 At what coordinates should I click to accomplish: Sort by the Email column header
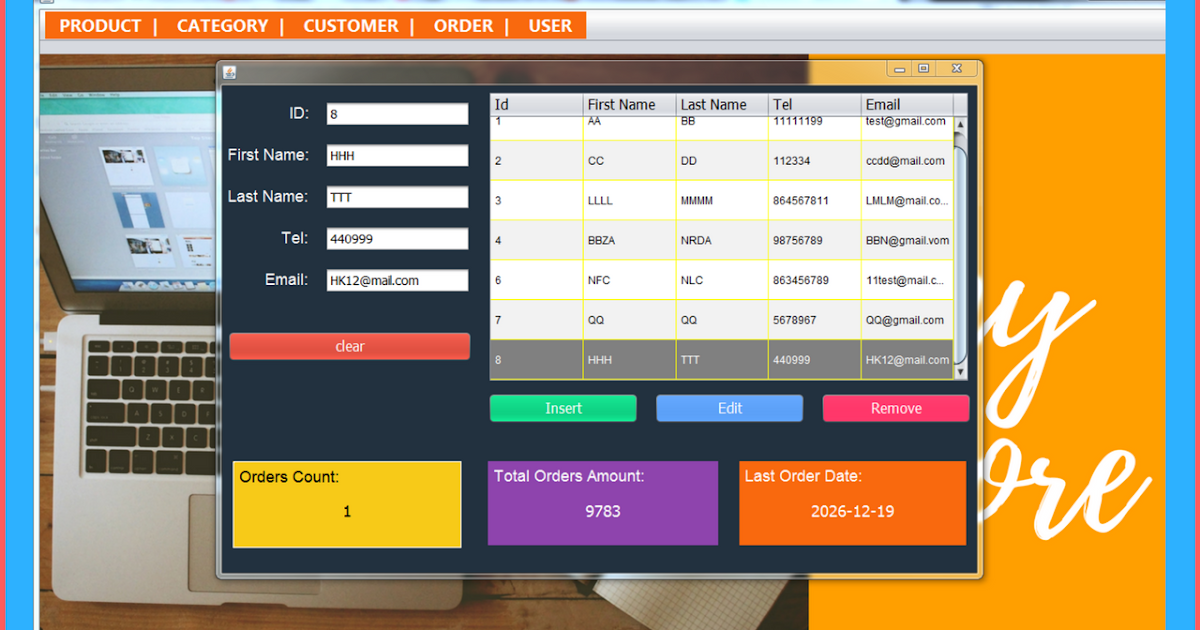click(x=907, y=105)
